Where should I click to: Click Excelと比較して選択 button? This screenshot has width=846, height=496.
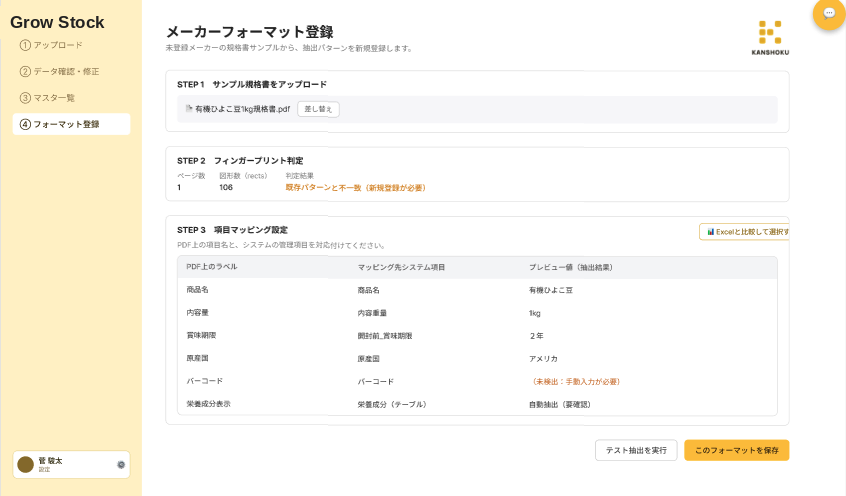[745, 232]
